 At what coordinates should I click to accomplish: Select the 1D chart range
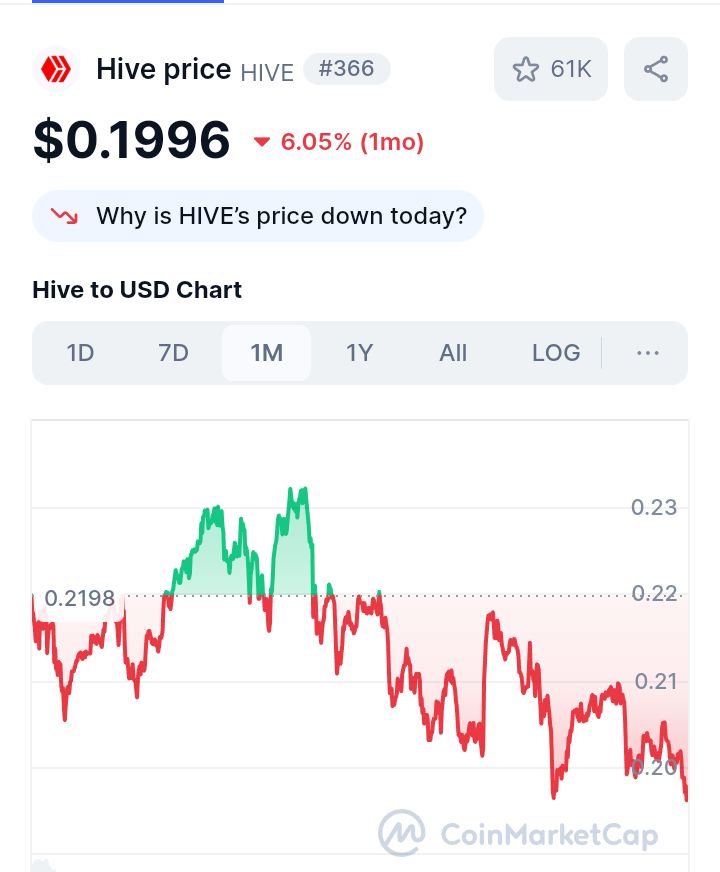click(80, 353)
